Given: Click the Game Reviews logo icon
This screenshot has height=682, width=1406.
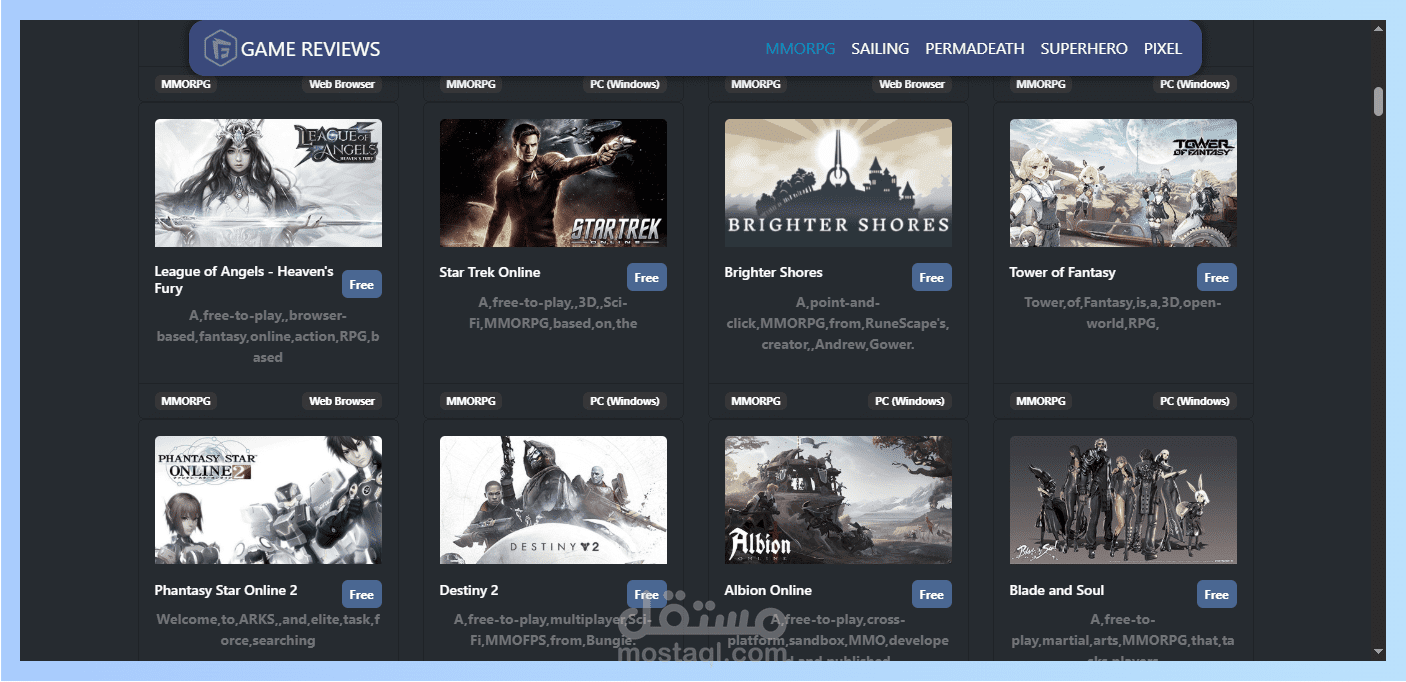Looking at the screenshot, I should point(220,48).
